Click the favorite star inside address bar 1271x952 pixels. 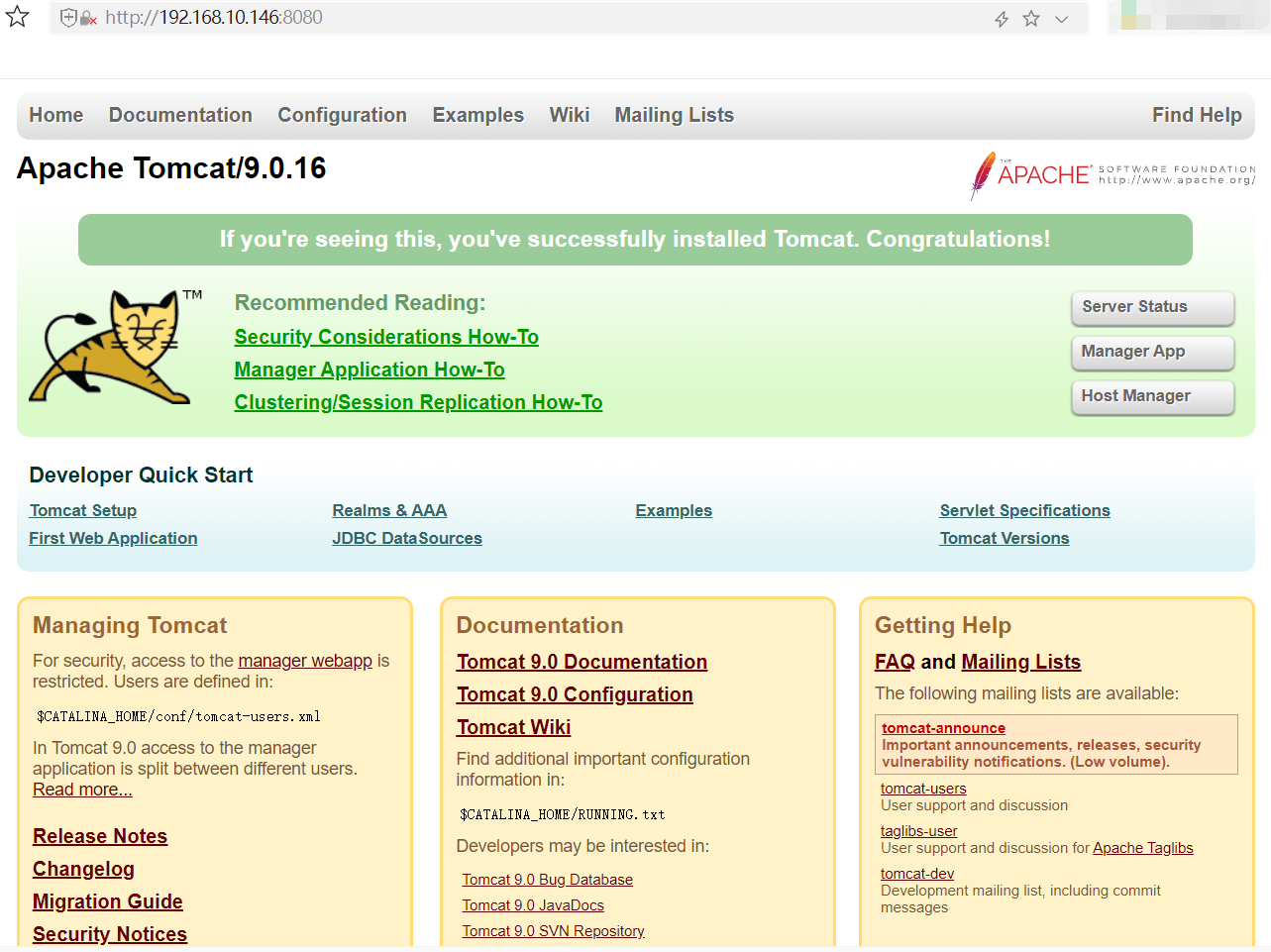(x=1031, y=19)
